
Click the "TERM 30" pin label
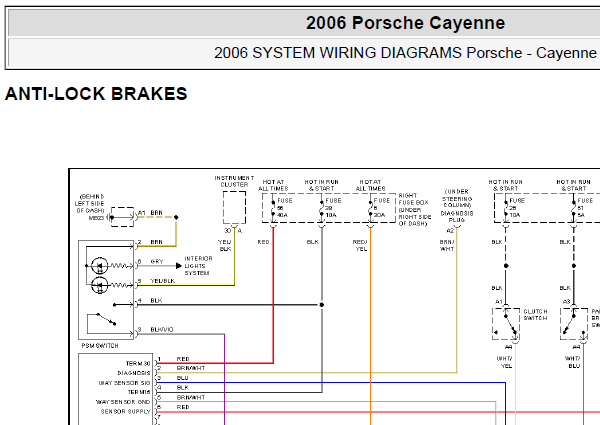pos(138,363)
